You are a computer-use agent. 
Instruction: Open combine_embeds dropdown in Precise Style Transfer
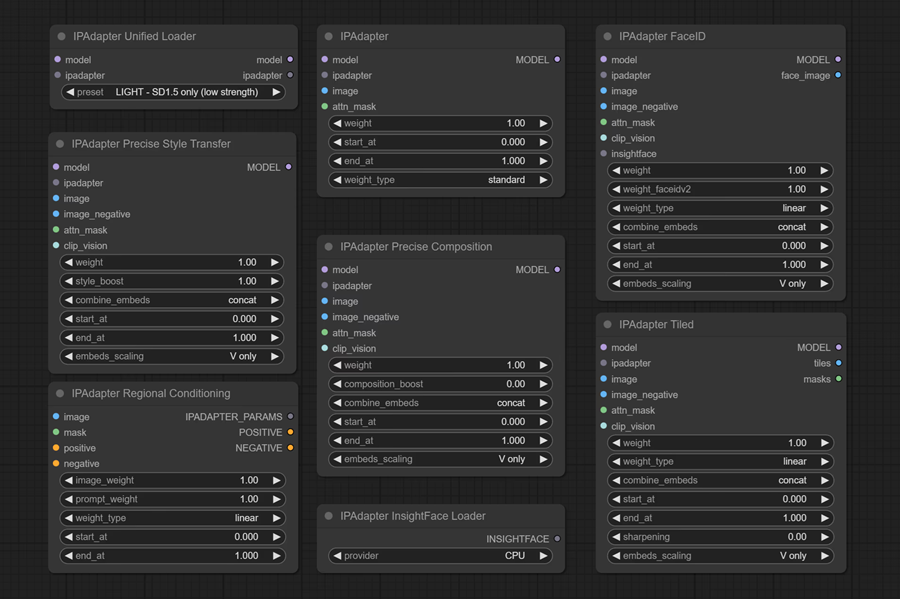click(x=172, y=300)
